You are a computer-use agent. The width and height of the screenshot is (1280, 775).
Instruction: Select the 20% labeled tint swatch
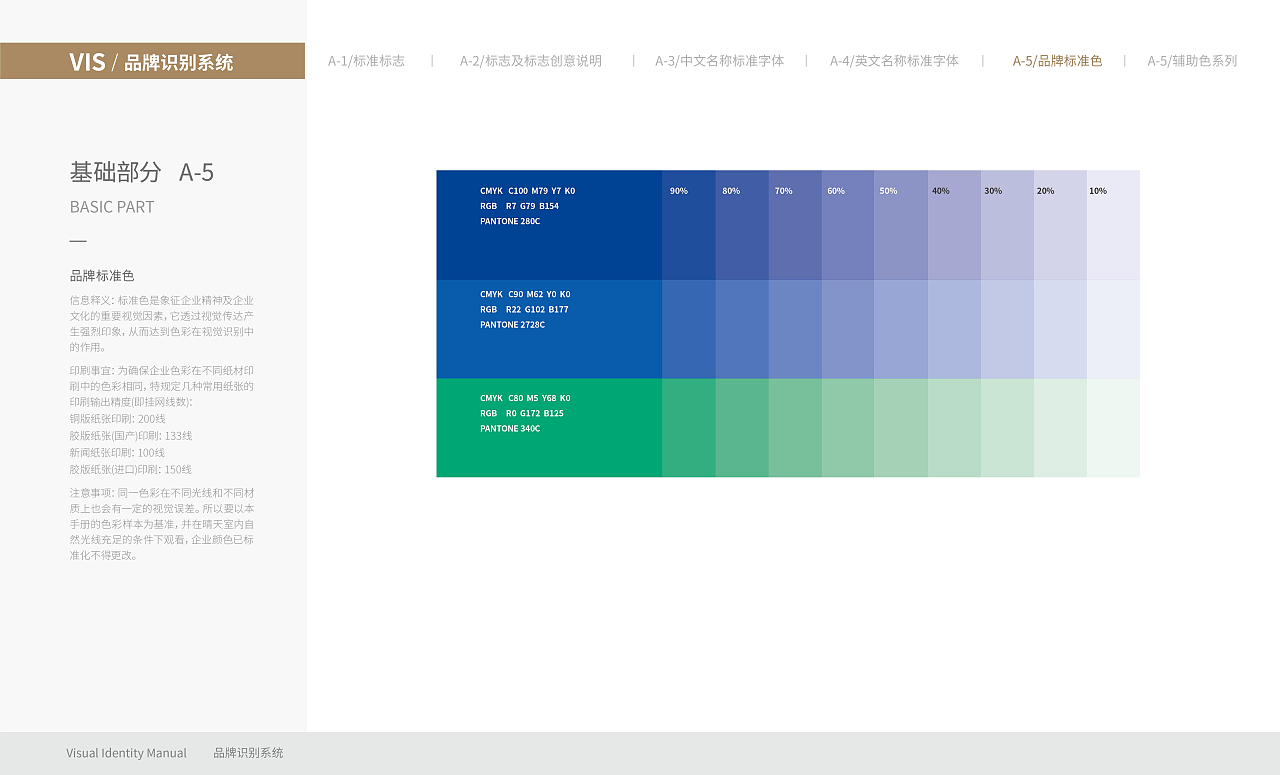(1060, 225)
